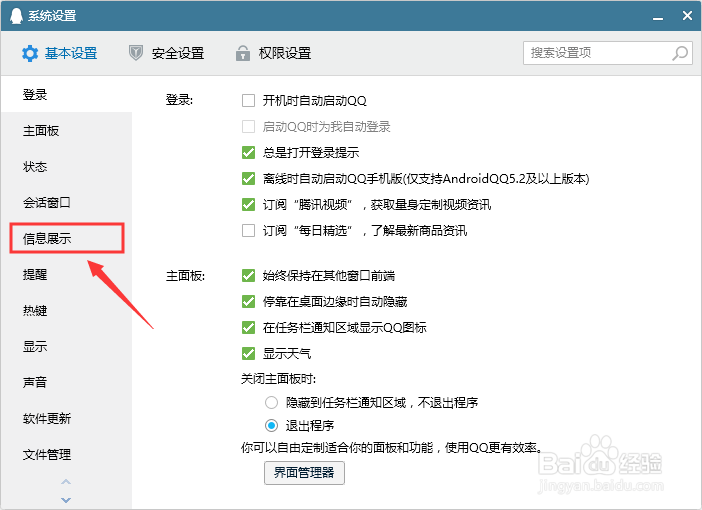Close the 系统设置 window
Screen dimensions: 702x510
[687, 16]
